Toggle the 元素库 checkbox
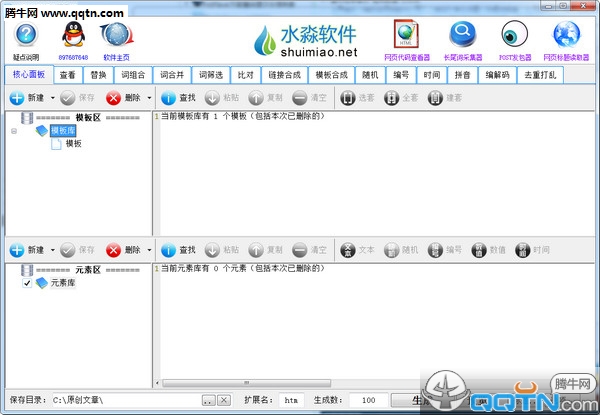 [27, 283]
